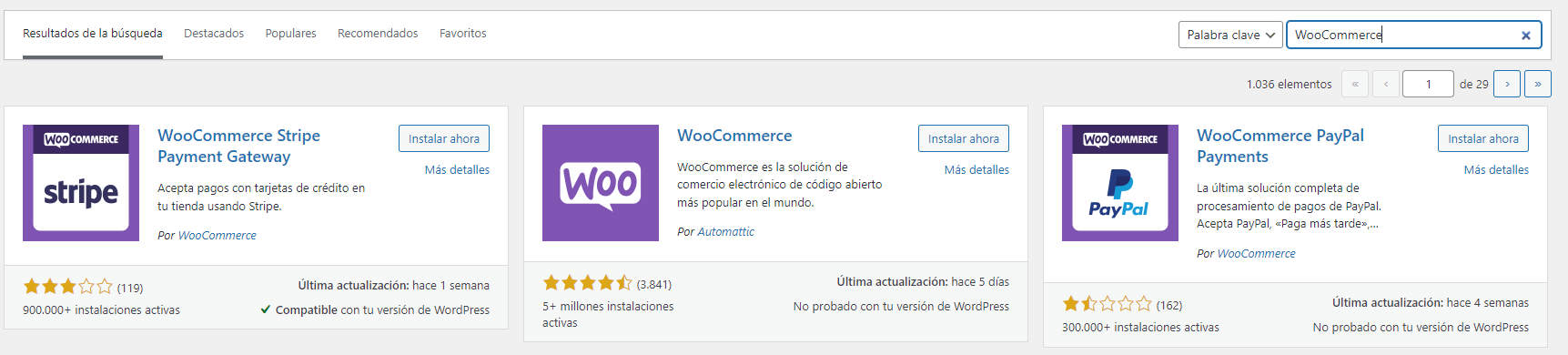Image resolution: width=1568 pixels, height=355 pixels.
Task: Open the WooCommerce plugin title link
Action: 734,136
